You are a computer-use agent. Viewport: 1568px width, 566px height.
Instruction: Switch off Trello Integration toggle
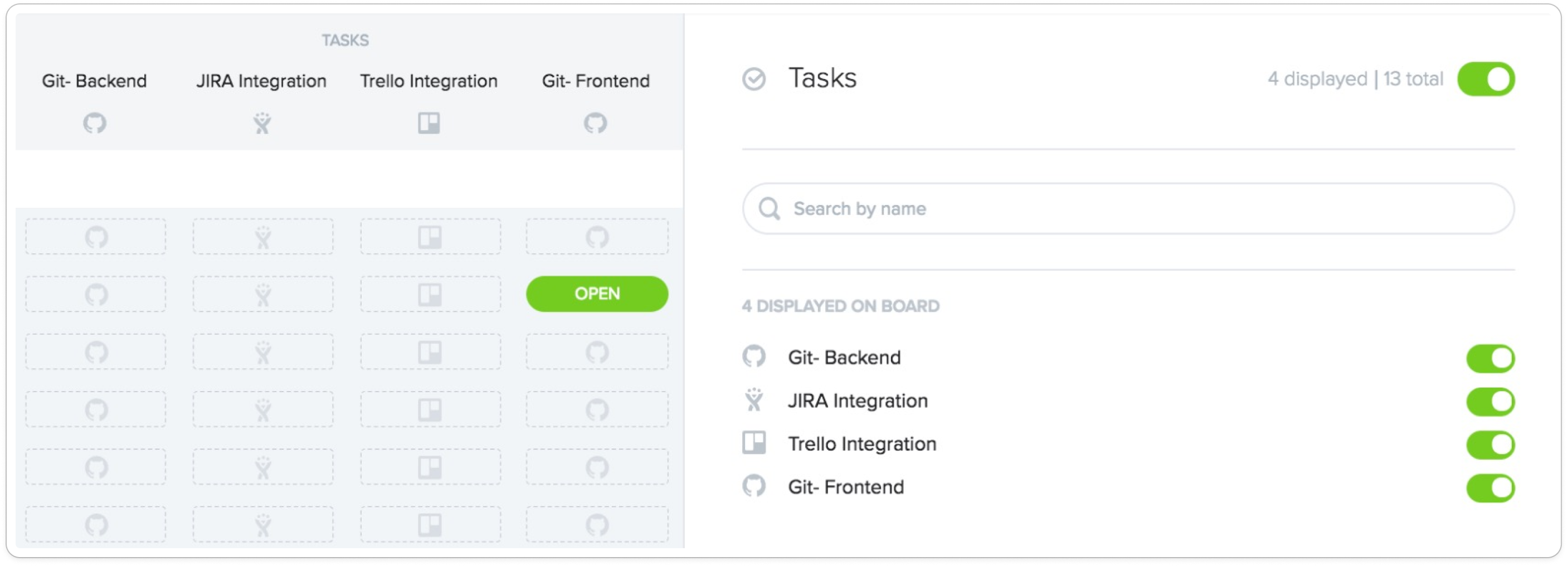[1490, 445]
